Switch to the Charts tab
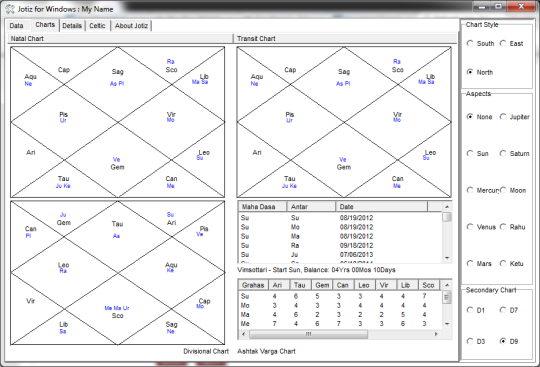The height and width of the screenshot is (367, 540). pos(45,25)
